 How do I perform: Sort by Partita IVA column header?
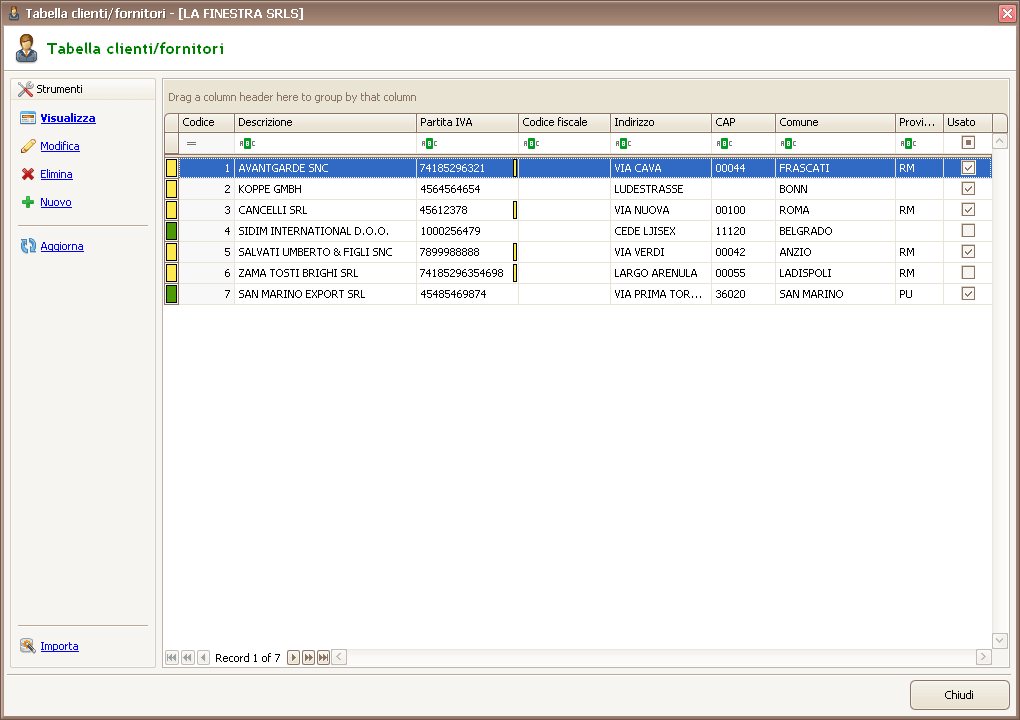tap(467, 122)
